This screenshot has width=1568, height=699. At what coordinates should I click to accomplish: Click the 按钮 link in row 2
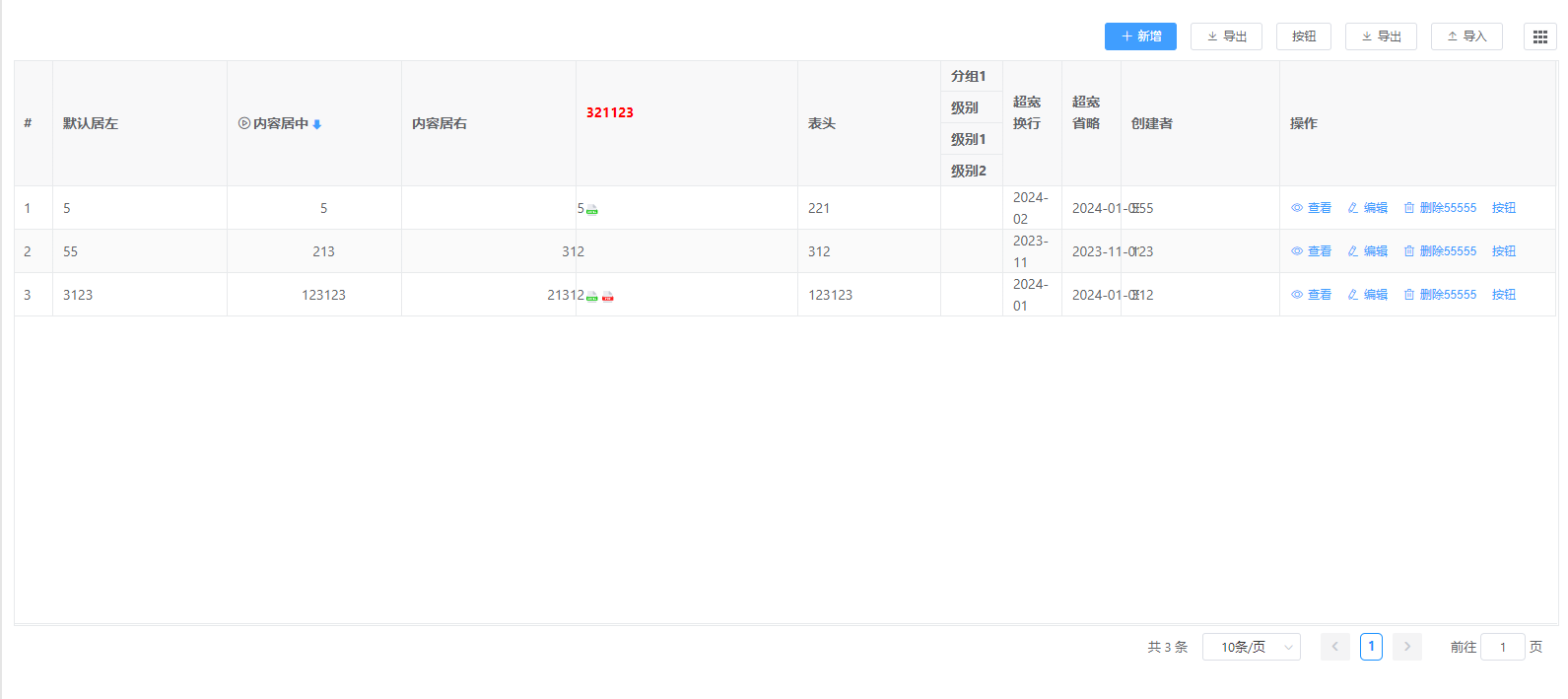tap(1503, 251)
